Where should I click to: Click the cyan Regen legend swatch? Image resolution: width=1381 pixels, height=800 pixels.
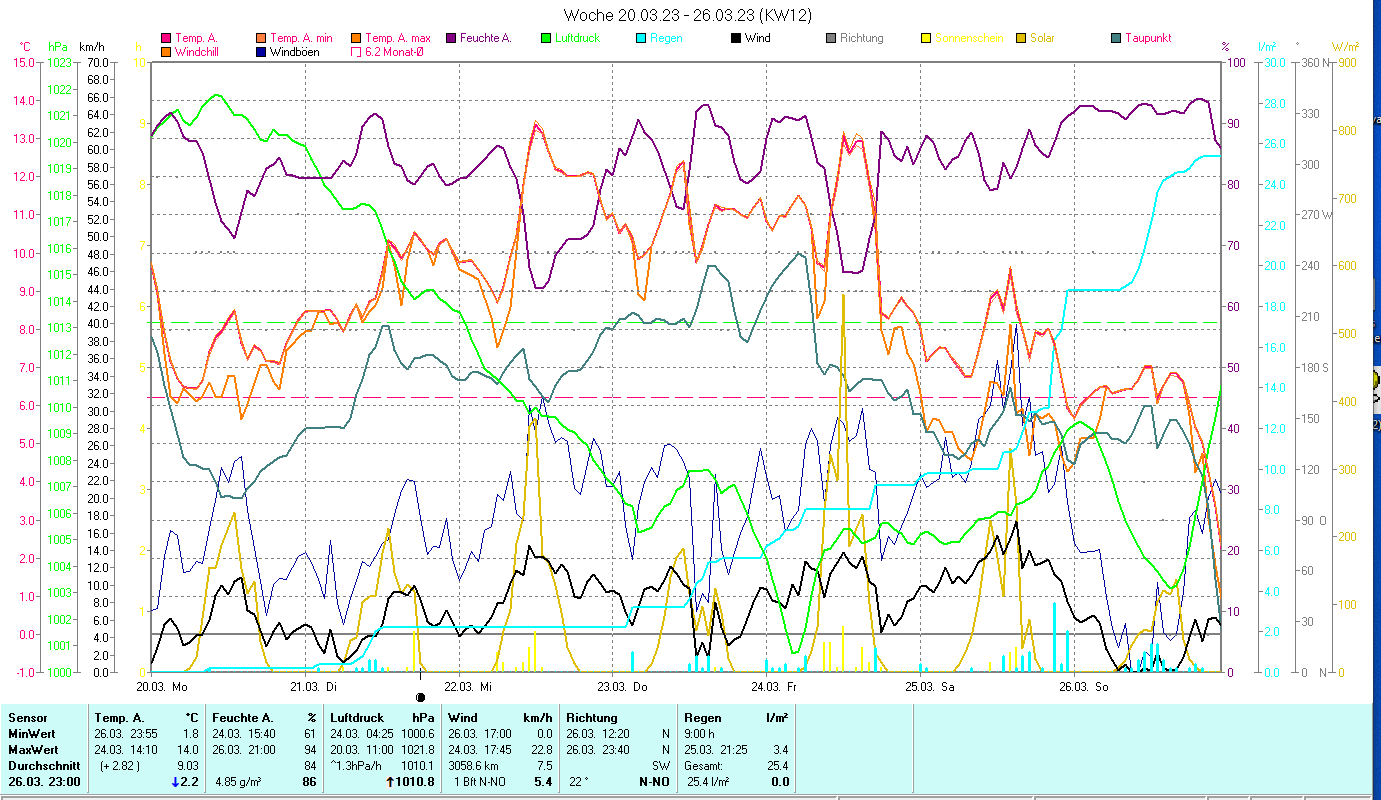(640, 39)
